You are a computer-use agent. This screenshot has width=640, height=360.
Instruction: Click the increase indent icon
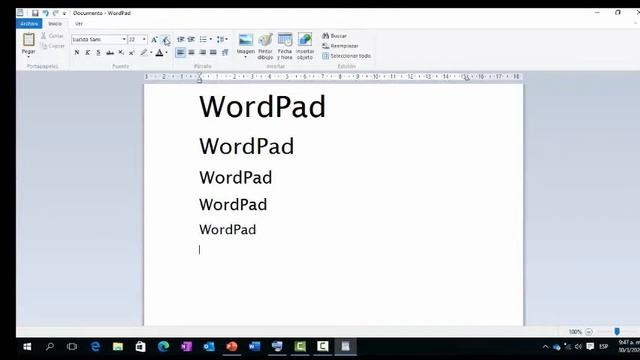(191, 39)
